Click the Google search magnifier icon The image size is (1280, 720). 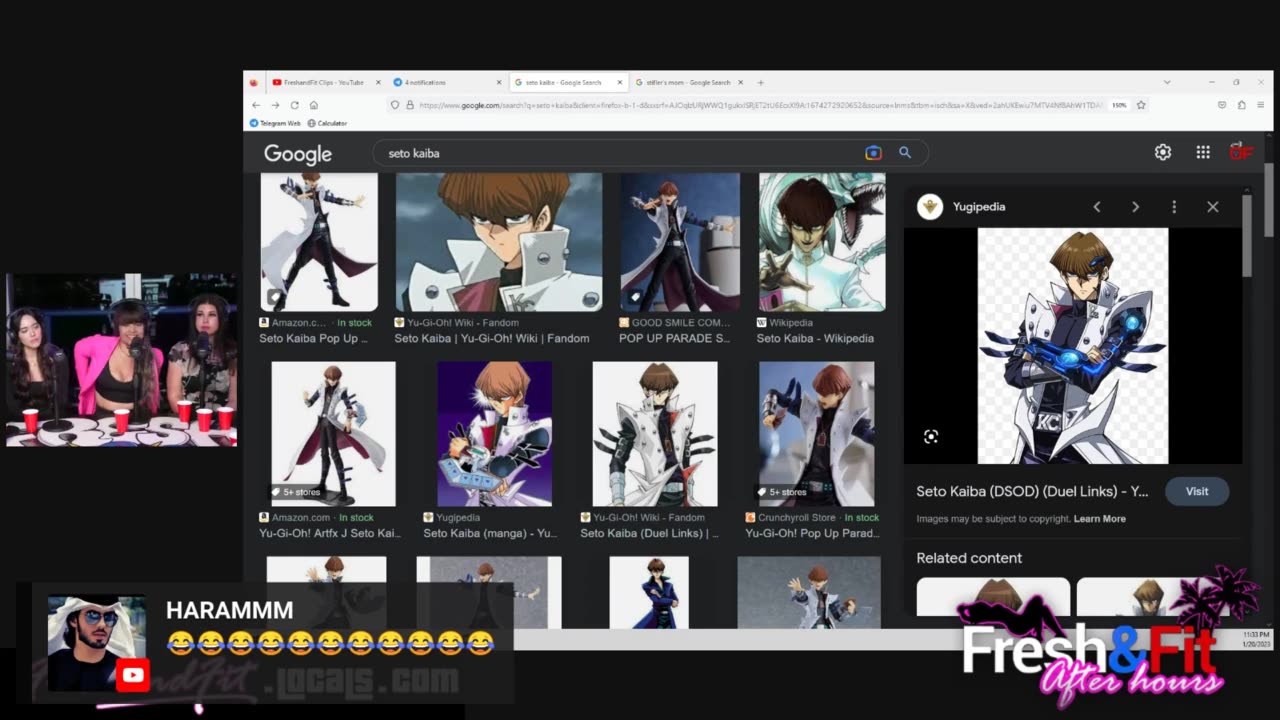point(905,153)
